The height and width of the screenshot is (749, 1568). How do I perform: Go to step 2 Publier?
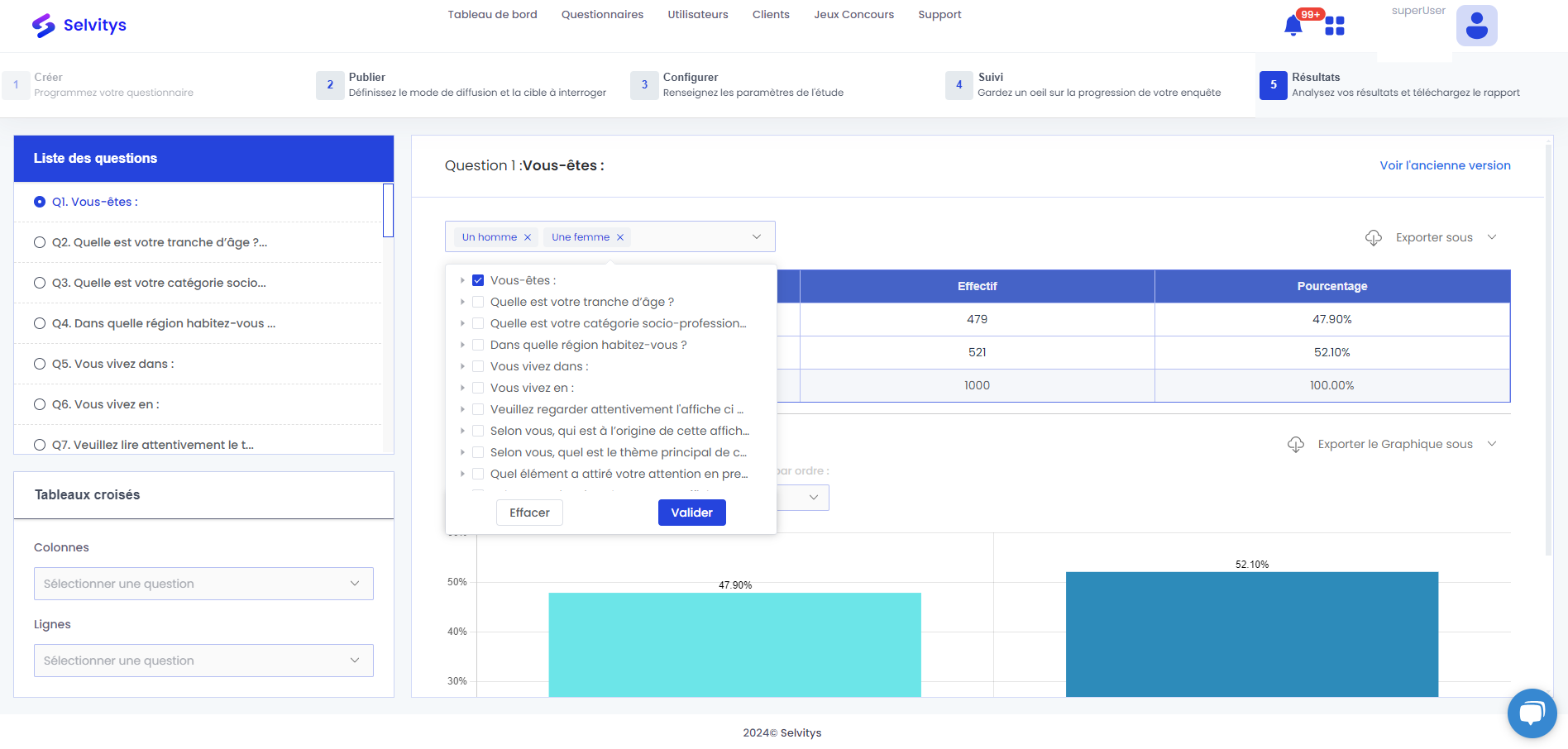point(461,84)
